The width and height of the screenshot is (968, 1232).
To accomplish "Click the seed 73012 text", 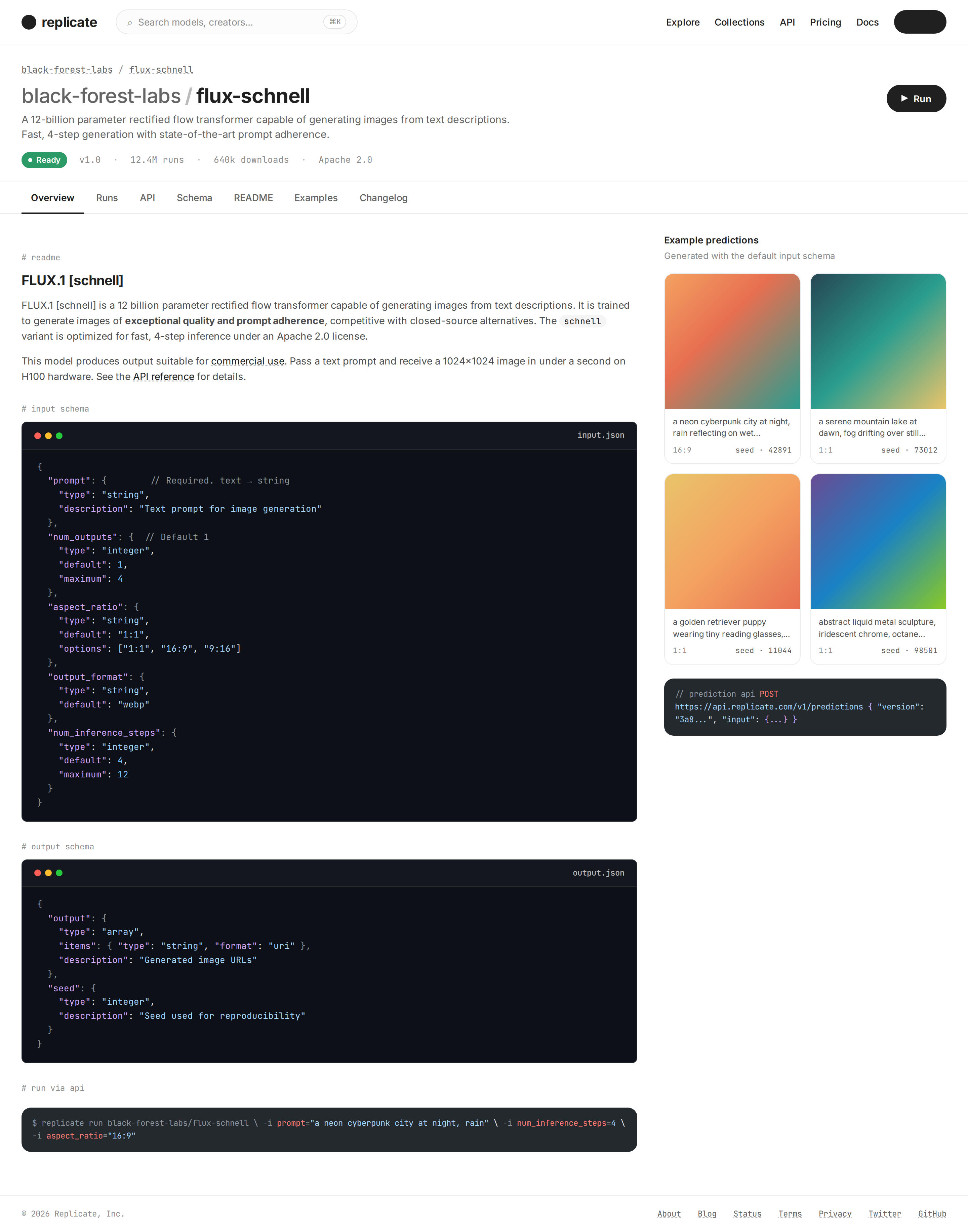I will (909, 450).
